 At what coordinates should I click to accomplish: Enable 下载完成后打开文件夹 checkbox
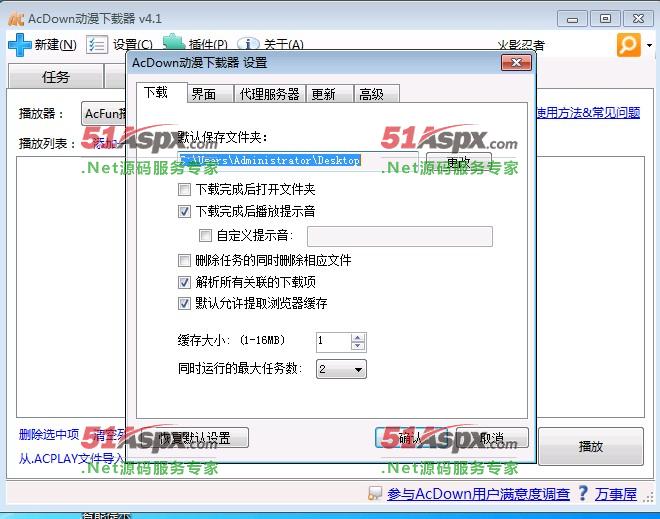click(x=184, y=189)
